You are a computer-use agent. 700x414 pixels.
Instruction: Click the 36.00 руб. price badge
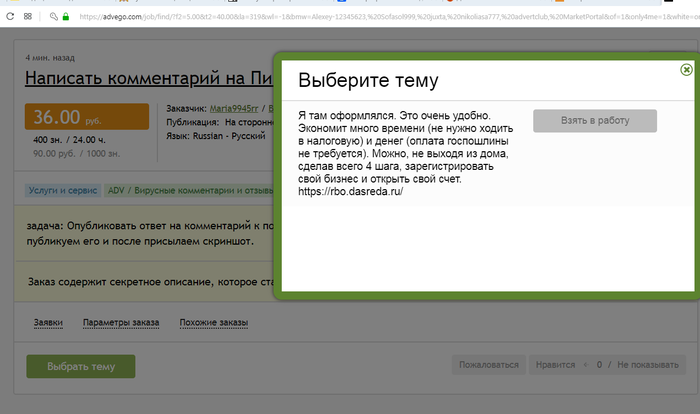tap(87, 117)
